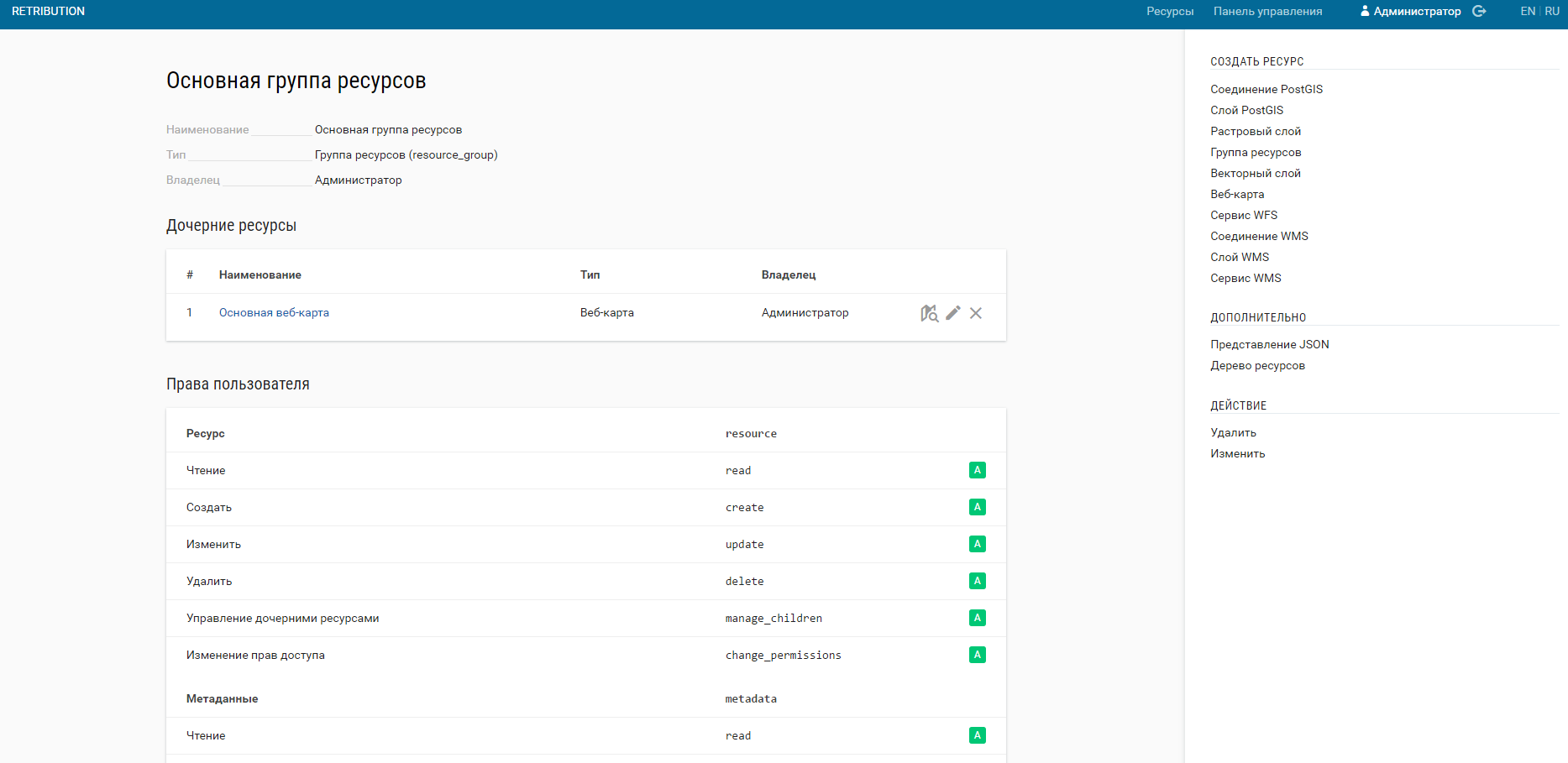Click the pencil edit icon for Основная веб-карта
This screenshot has width=1568, height=763.
point(953,313)
